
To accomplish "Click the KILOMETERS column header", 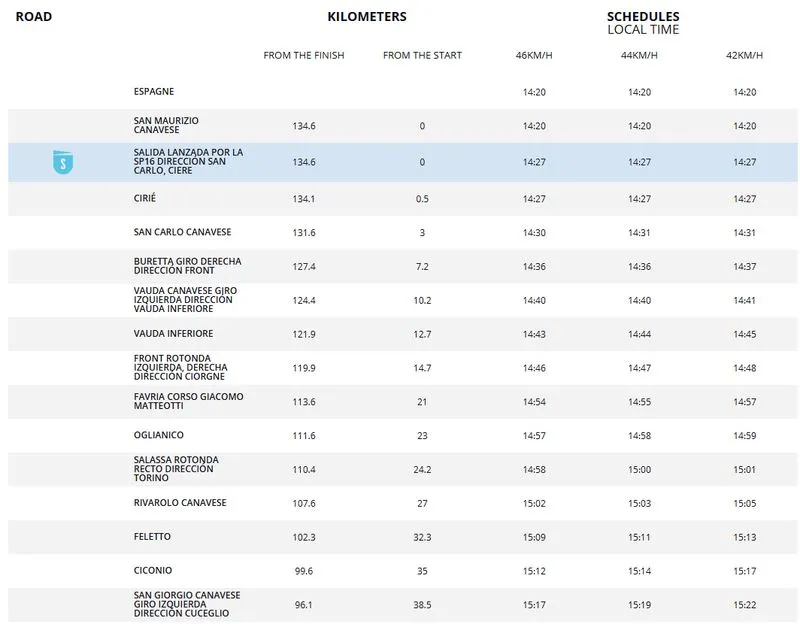I will [x=367, y=17].
